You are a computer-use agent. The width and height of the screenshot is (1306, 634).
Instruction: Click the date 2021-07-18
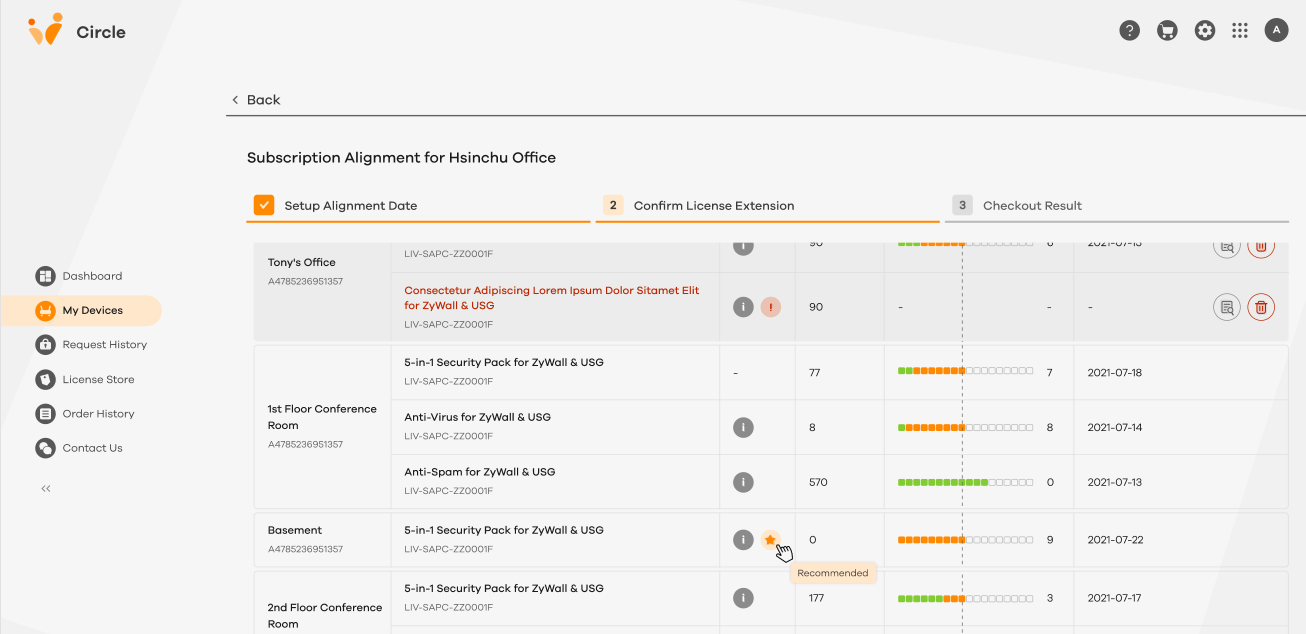(1115, 372)
